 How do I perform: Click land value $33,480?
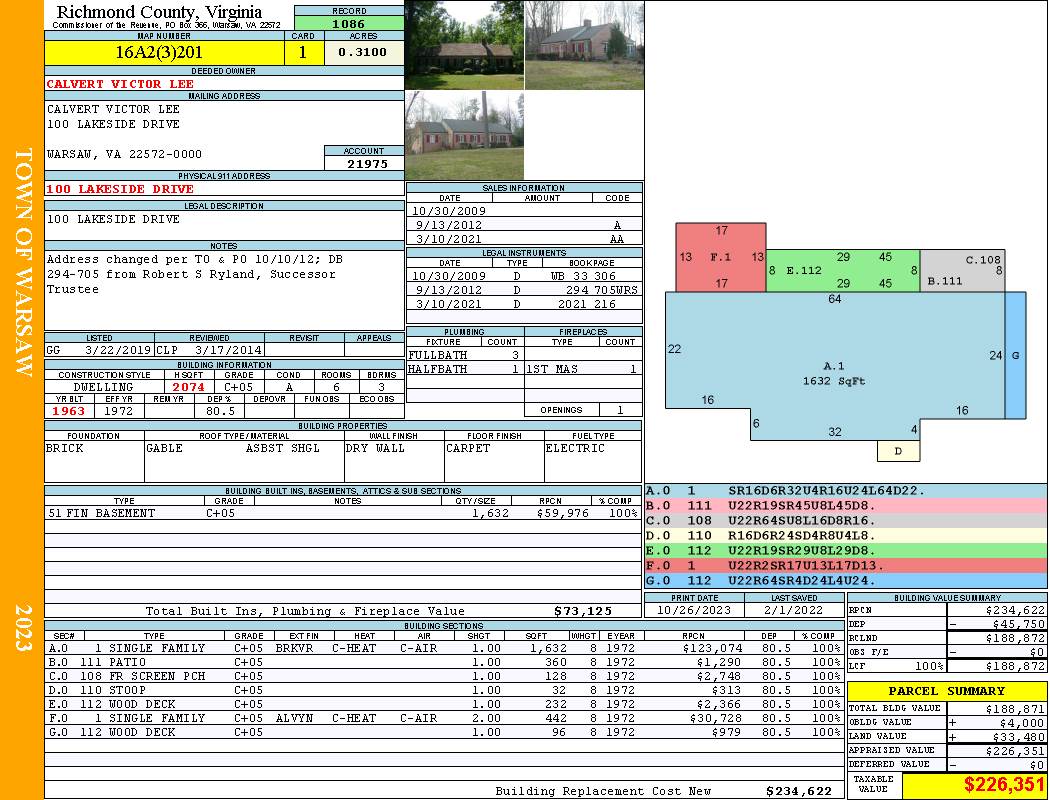(x=1018, y=737)
